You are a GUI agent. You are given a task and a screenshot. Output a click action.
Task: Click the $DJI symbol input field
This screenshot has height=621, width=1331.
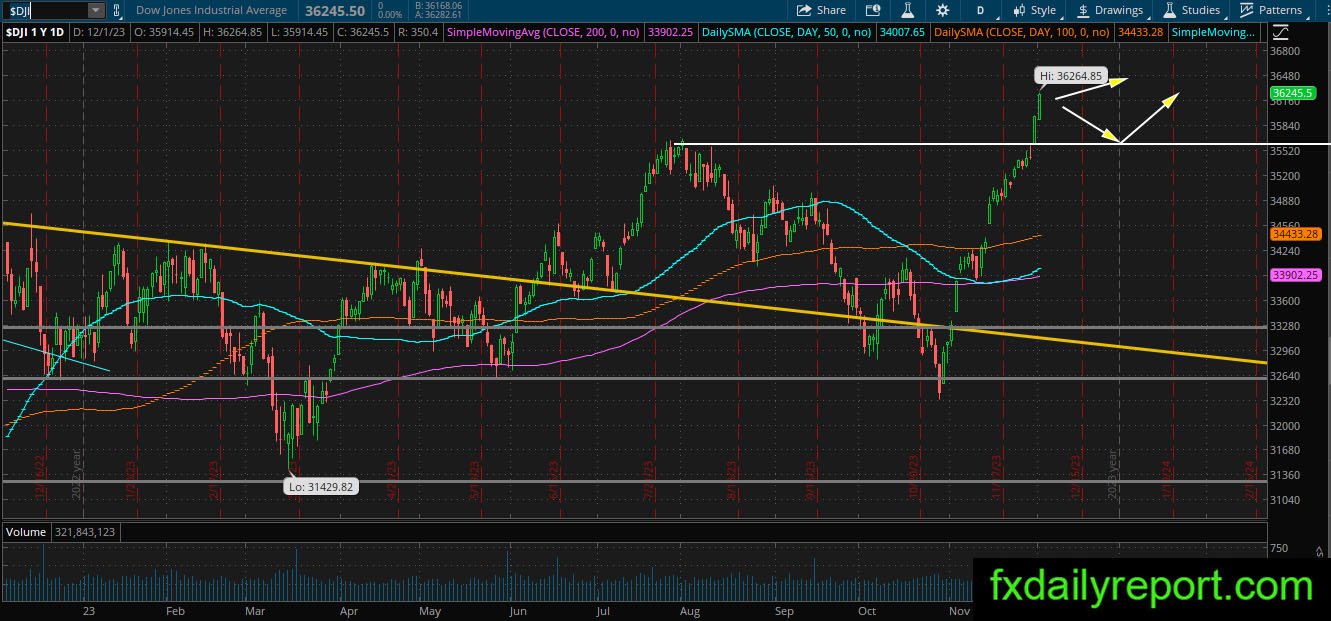coord(44,10)
